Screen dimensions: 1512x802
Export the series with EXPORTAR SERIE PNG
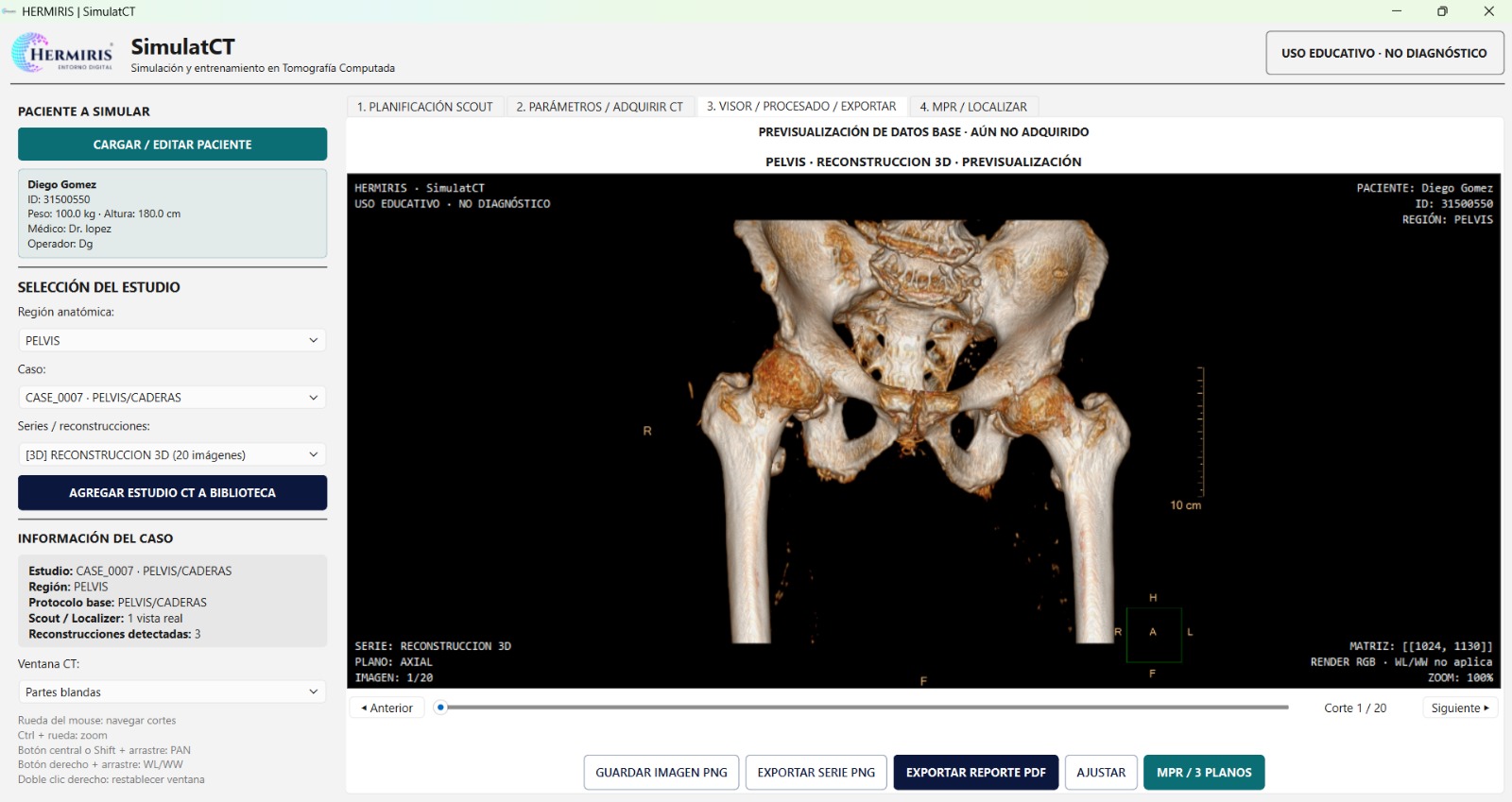[816, 773]
